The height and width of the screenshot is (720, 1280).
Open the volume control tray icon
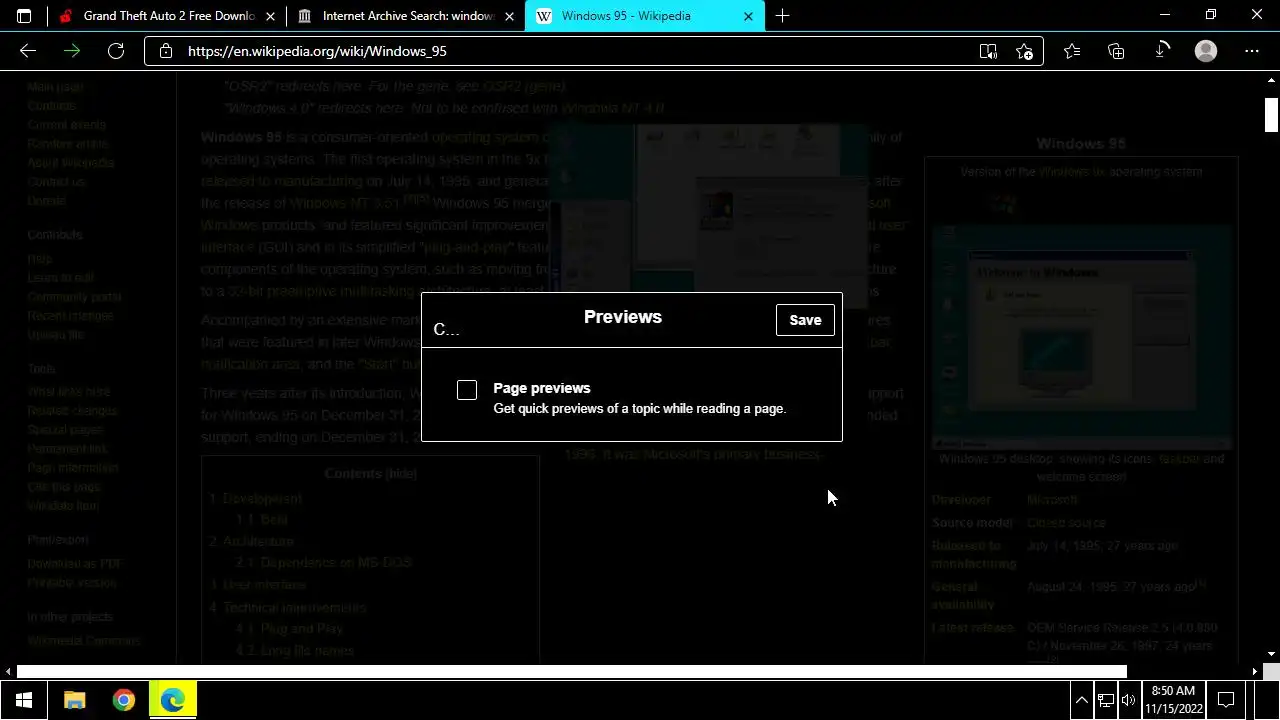(1129, 700)
